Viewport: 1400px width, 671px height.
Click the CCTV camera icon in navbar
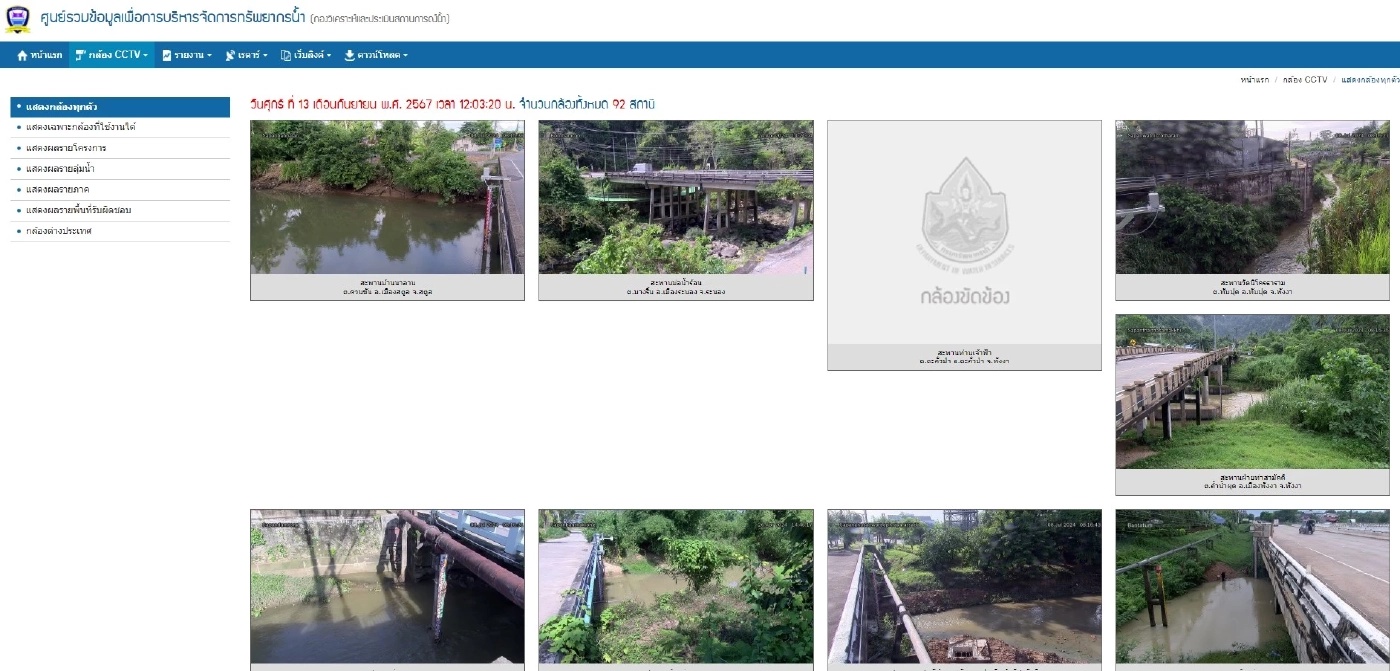tap(80, 55)
